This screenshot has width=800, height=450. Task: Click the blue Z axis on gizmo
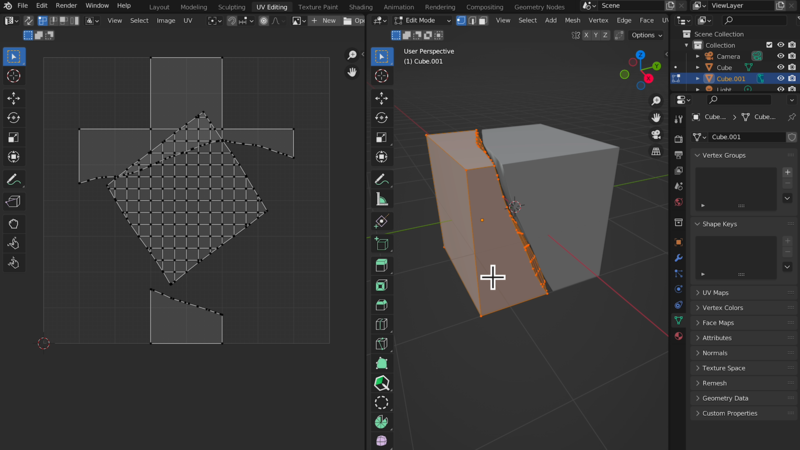click(x=640, y=55)
